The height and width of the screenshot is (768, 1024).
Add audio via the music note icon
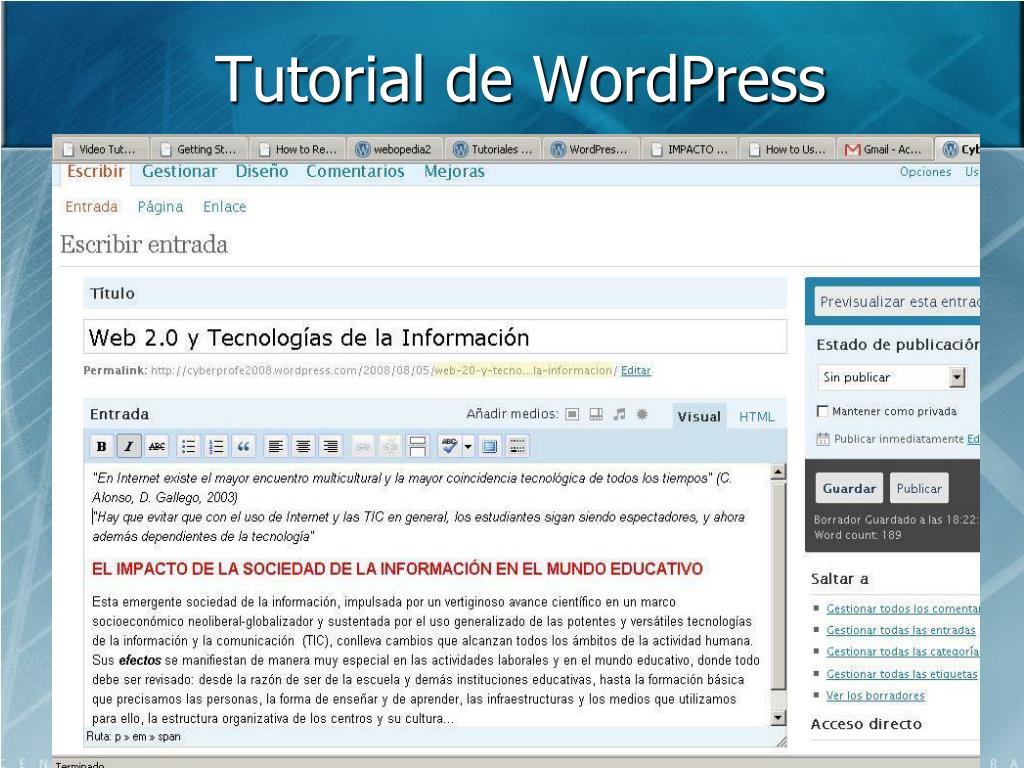click(x=620, y=414)
